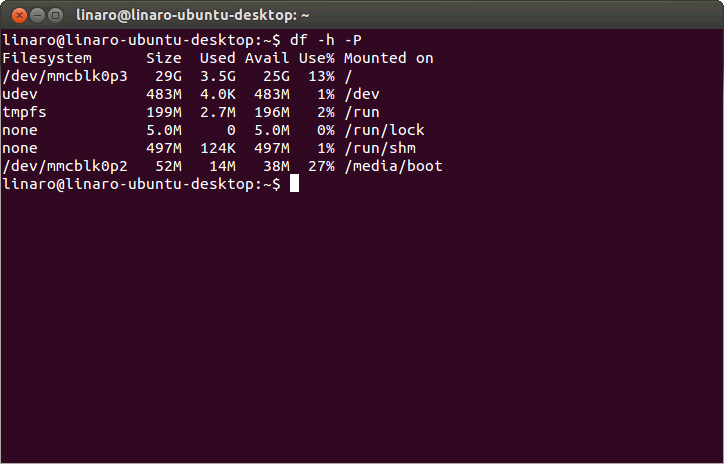Click the '/dev/mmcblk0p2' filesystem entry
This screenshot has height=464, width=724.
(x=65, y=166)
